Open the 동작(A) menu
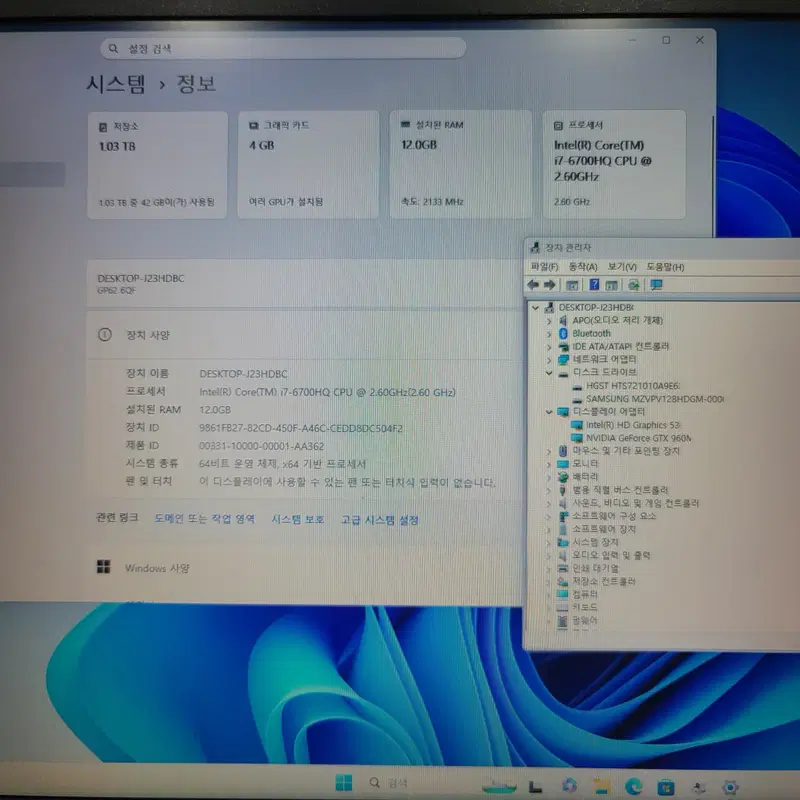 click(583, 267)
